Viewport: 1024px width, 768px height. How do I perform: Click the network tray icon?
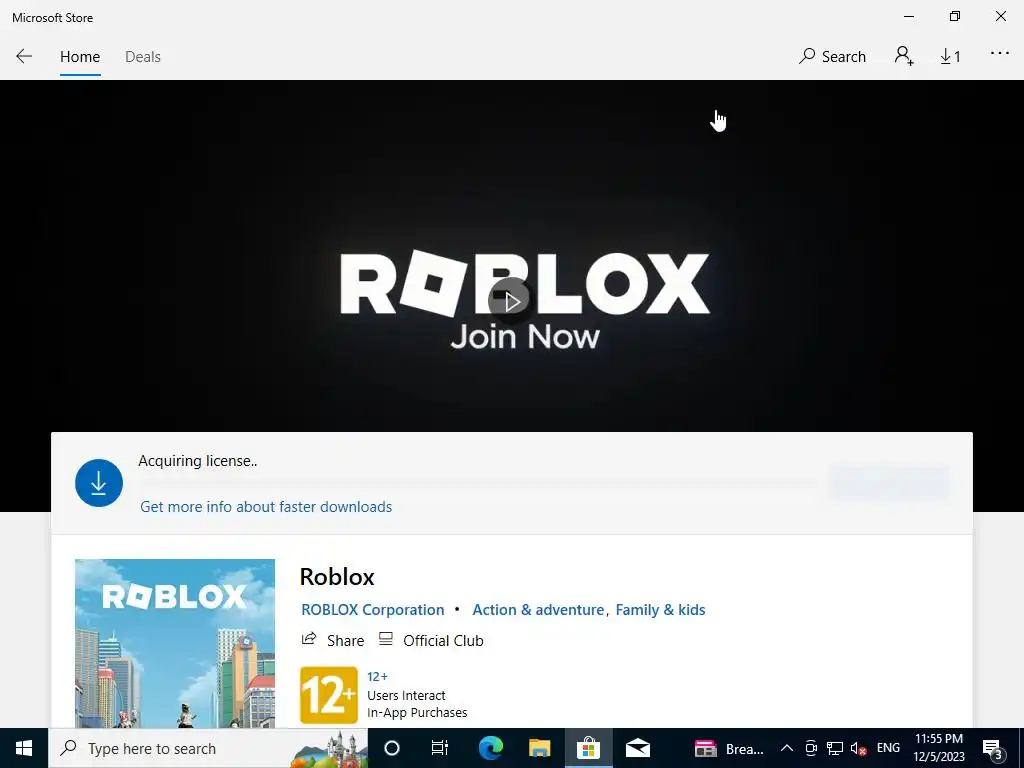835,748
